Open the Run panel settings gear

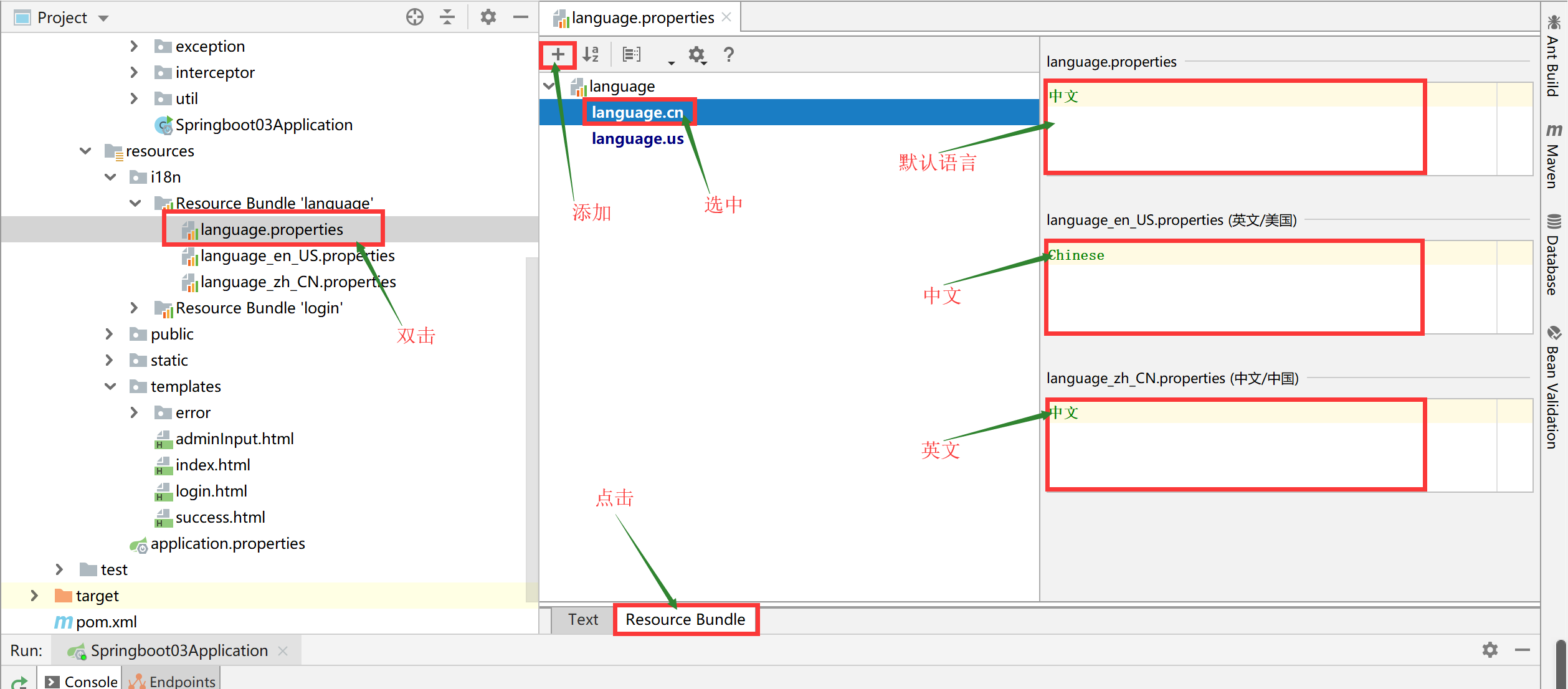1490,650
